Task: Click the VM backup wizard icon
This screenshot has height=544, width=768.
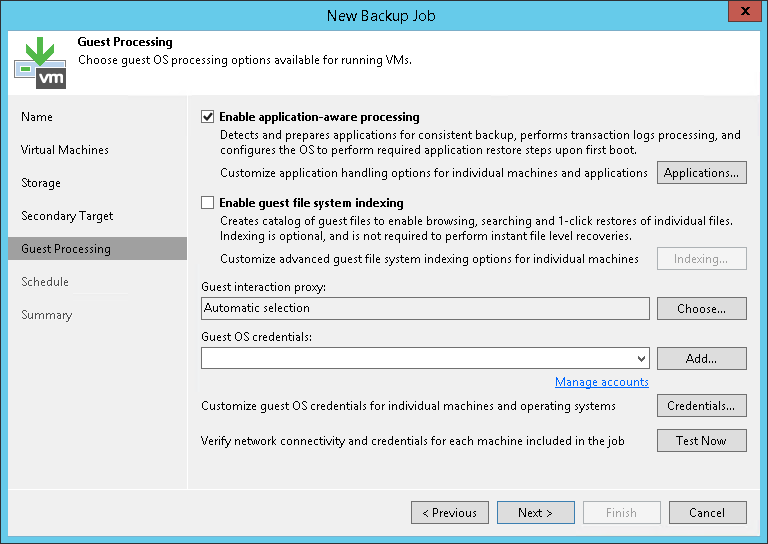Action: click(x=40, y=61)
